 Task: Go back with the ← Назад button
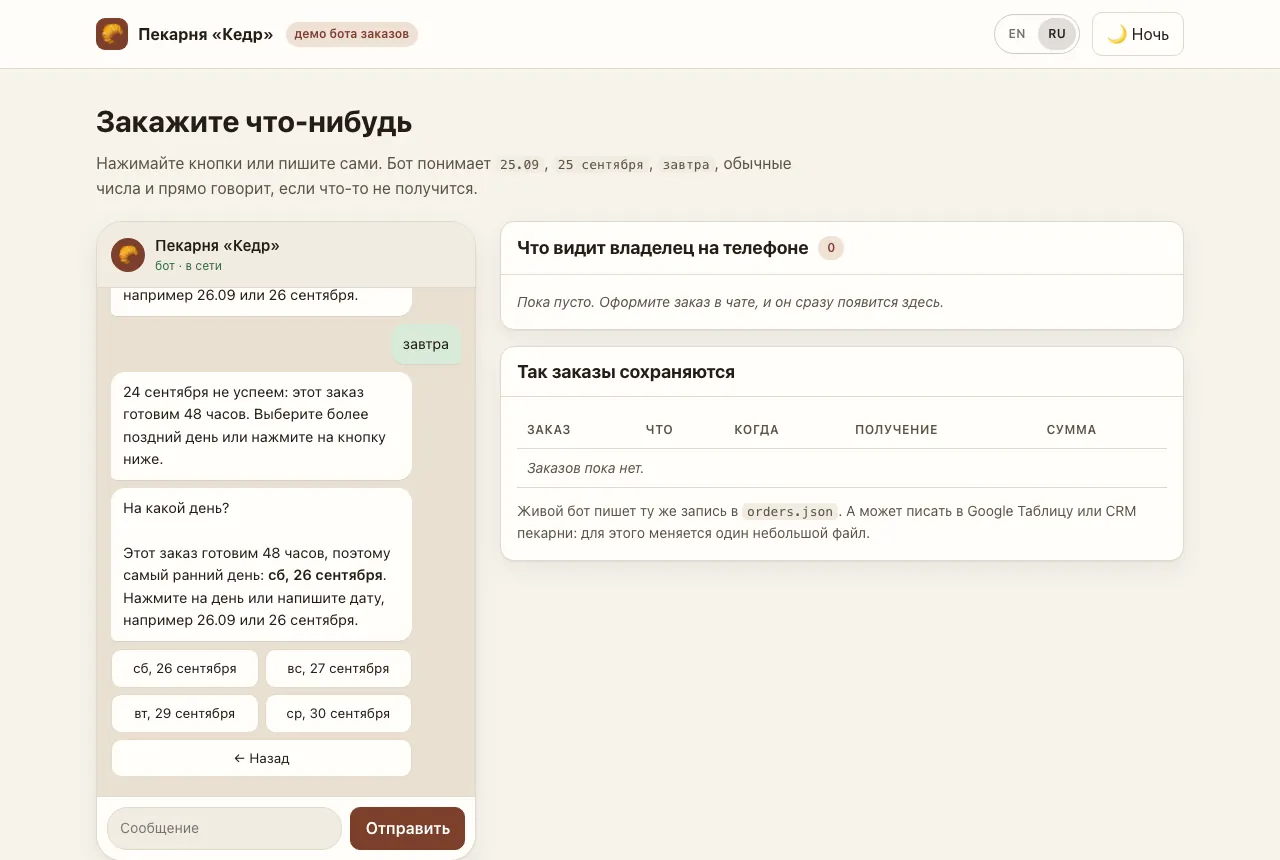[x=261, y=758]
